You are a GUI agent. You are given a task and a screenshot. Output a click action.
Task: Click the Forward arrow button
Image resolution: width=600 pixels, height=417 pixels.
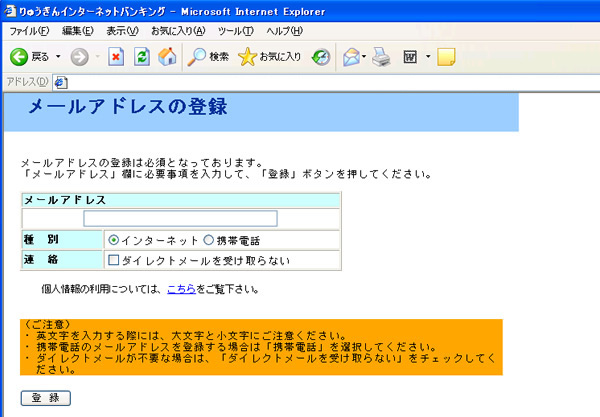coord(79,57)
